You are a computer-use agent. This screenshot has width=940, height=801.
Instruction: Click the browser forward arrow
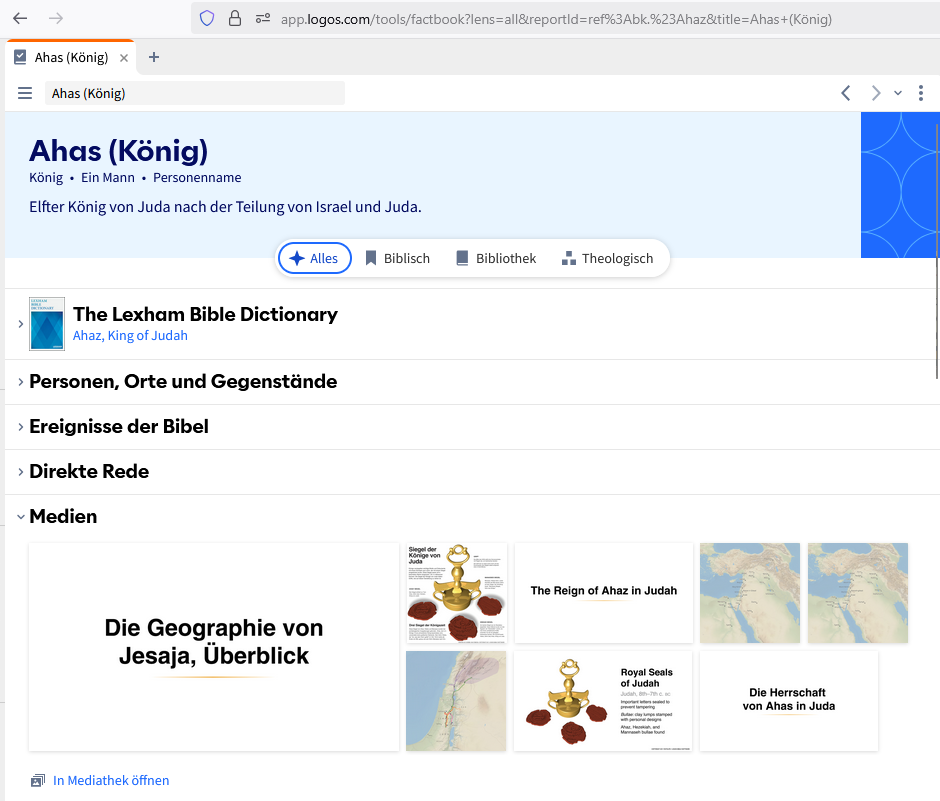point(56,19)
